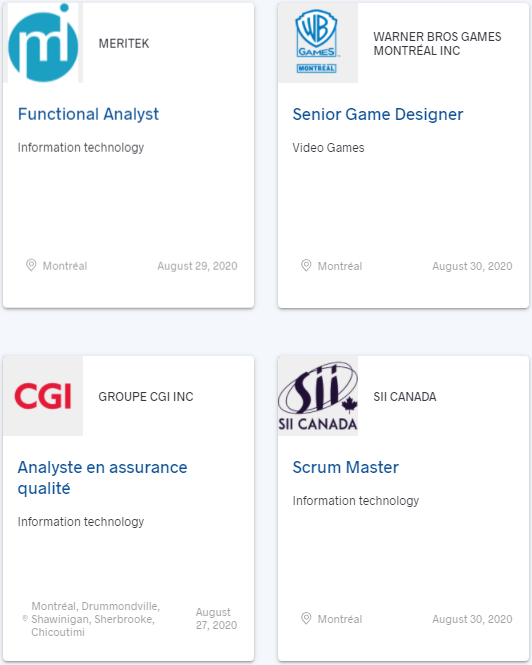Click the WB Games Montréal logo
Screen dimensions: 532x665
coord(317,42)
